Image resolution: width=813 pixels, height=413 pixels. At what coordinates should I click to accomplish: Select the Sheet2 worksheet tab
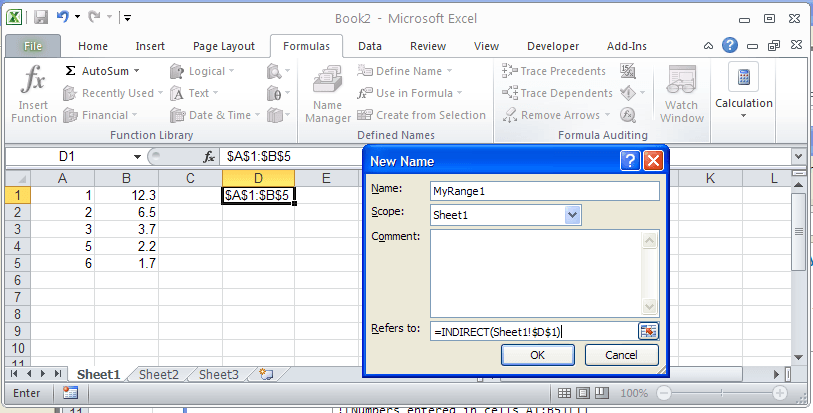(159, 374)
